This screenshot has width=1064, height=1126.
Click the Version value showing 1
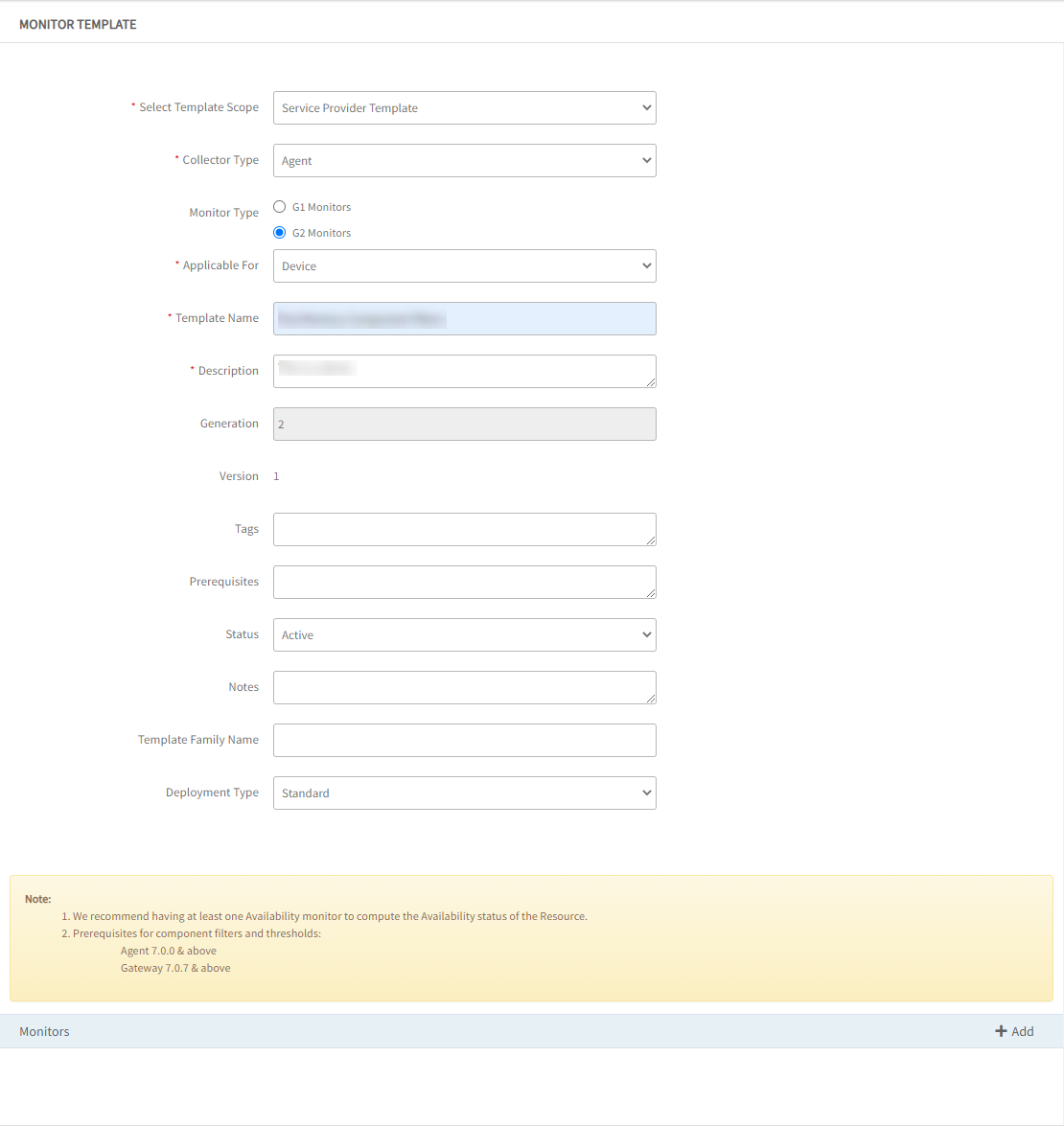276,475
